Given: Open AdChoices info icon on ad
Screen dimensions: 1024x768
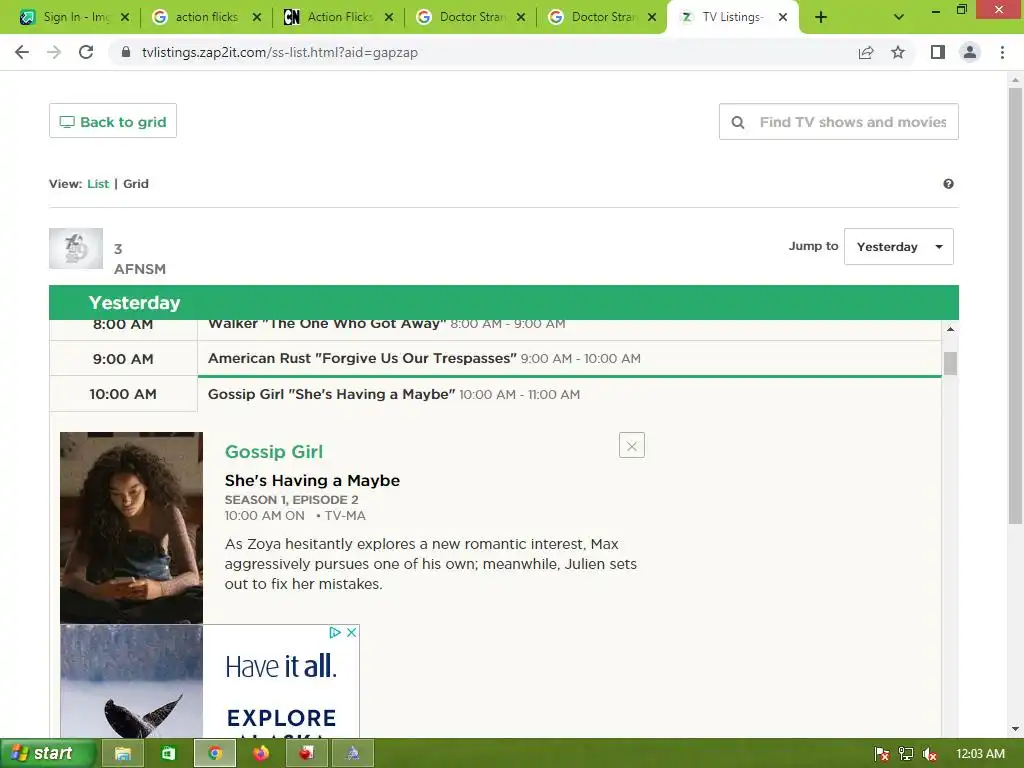Looking at the screenshot, I should [x=335, y=632].
